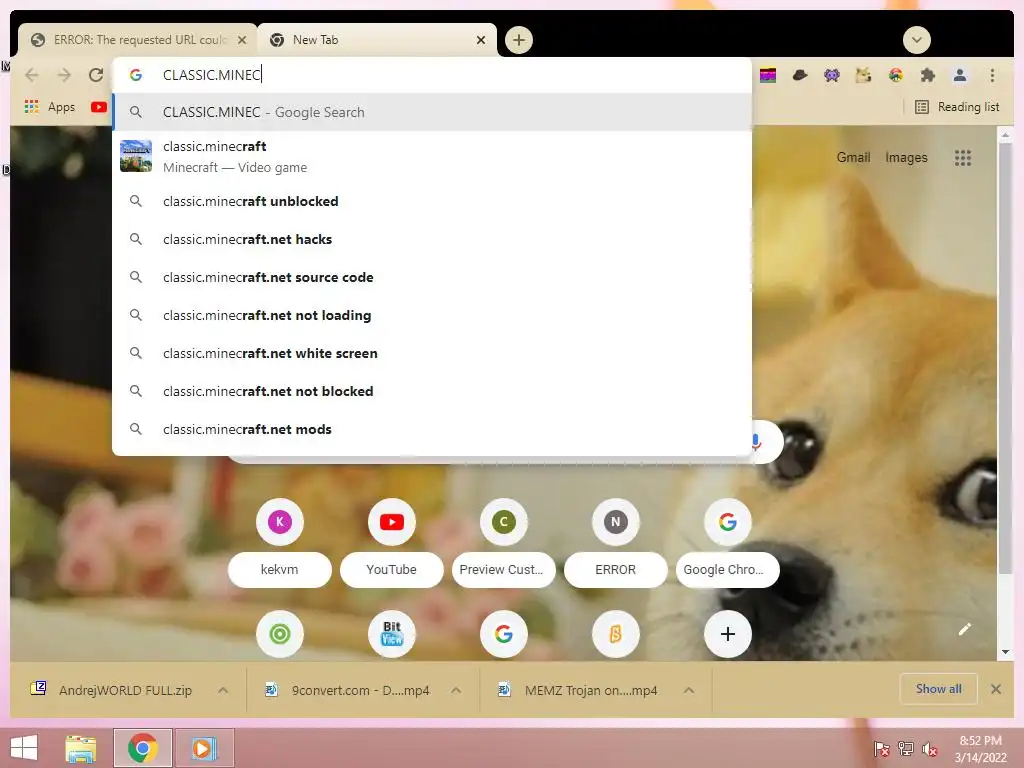Open the Google Chro... shortcut tile
The height and width of the screenshot is (768, 1024).
728,541
